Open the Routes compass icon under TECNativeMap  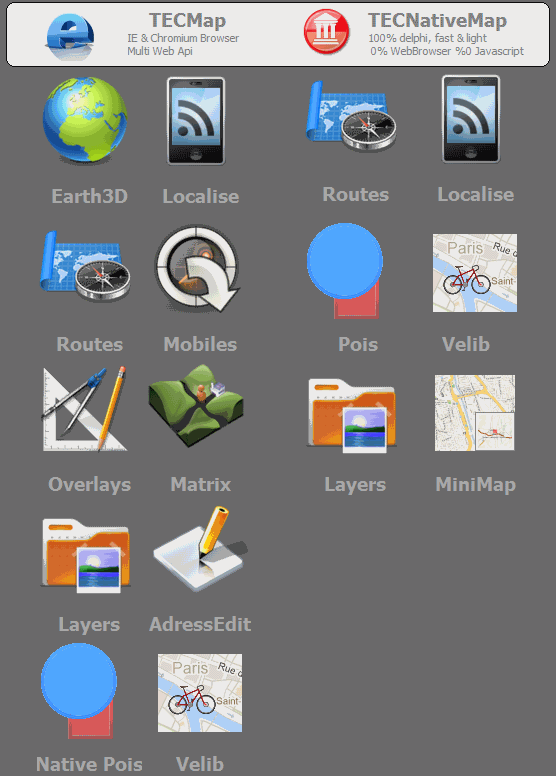click(351, 116)
